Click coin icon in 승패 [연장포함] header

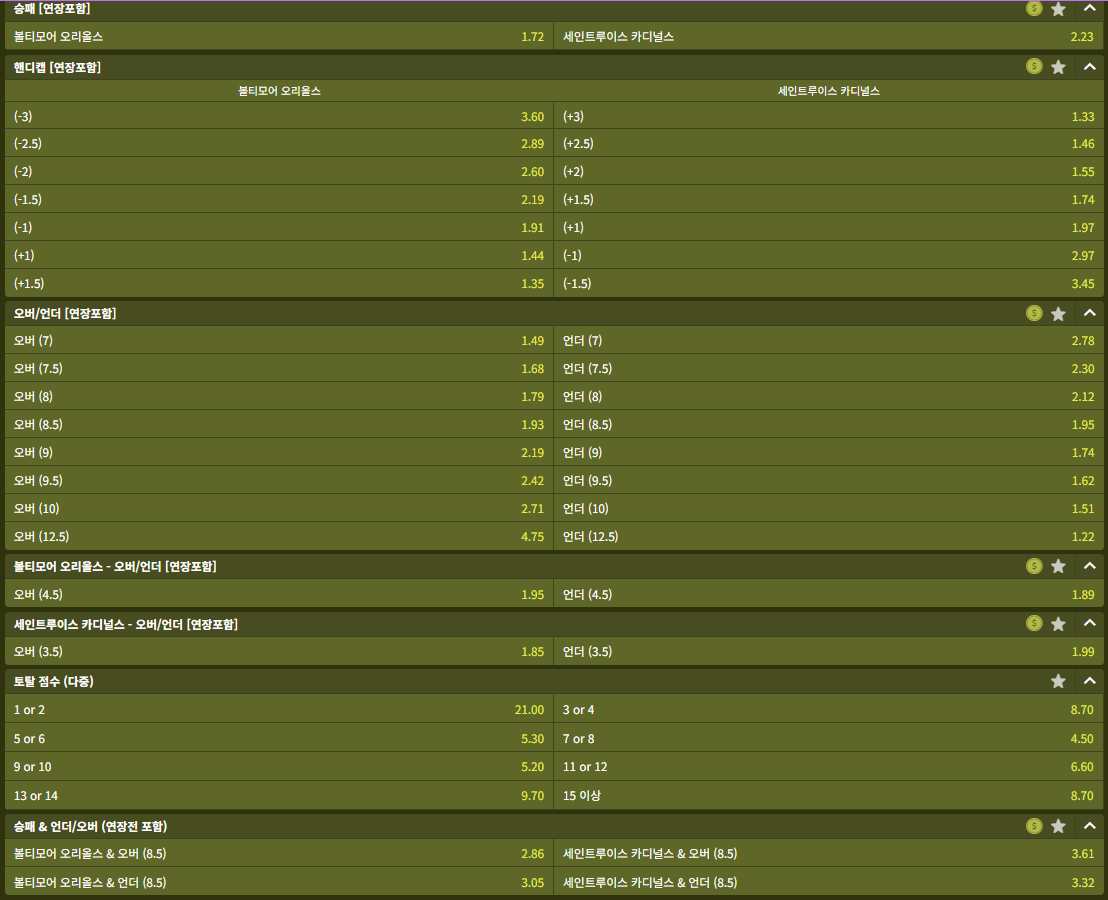click(x=1034, y=8)
